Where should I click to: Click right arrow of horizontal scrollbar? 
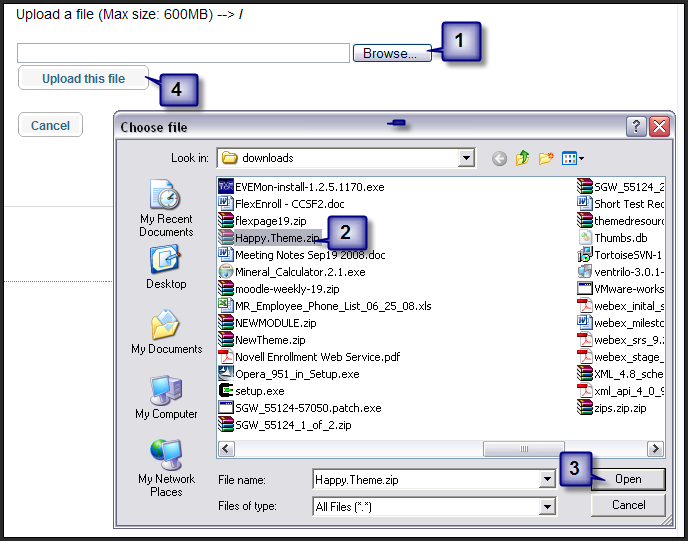[657, 449]
